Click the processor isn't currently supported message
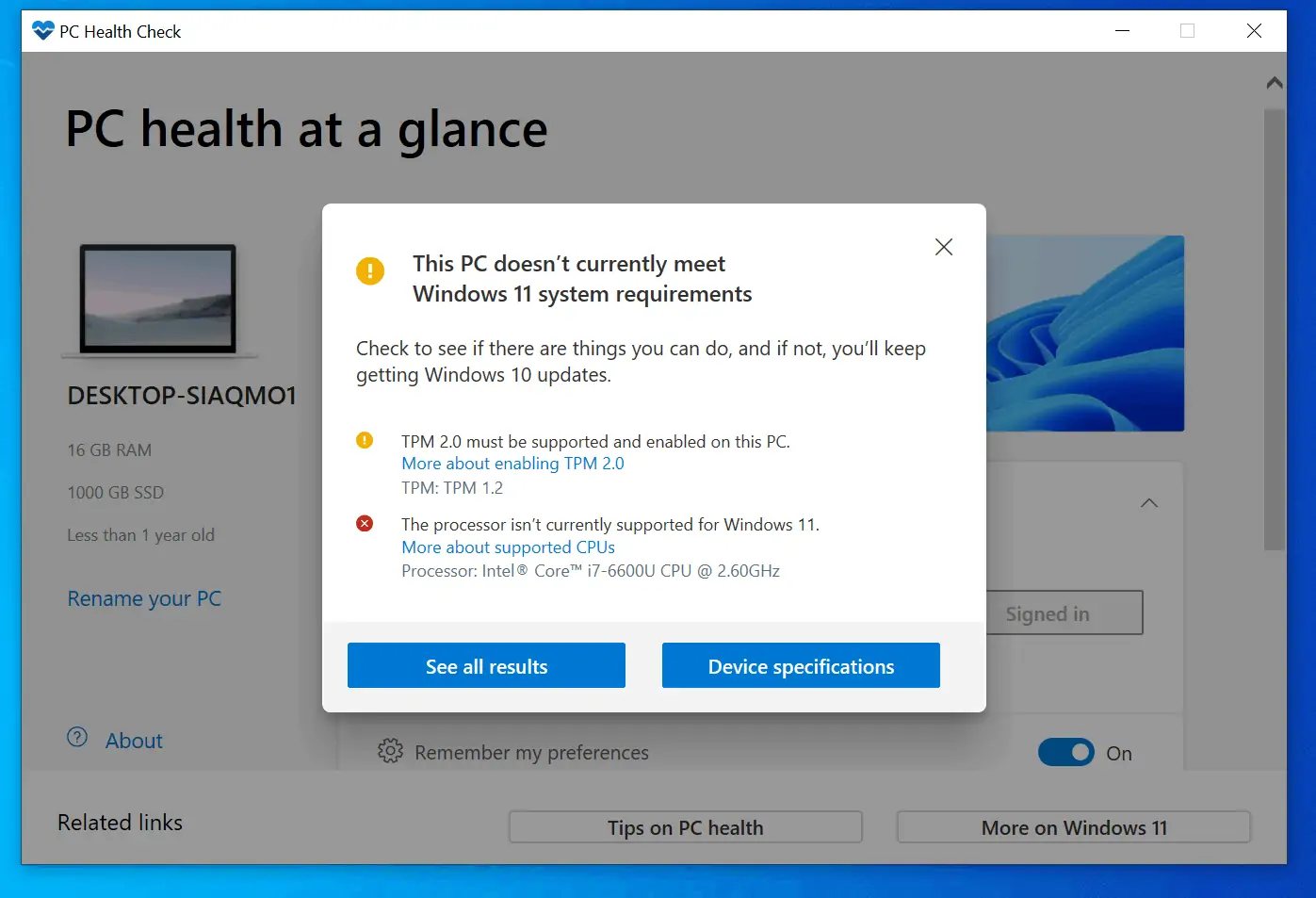1316x898 pixels. click(x=610, y=525)
